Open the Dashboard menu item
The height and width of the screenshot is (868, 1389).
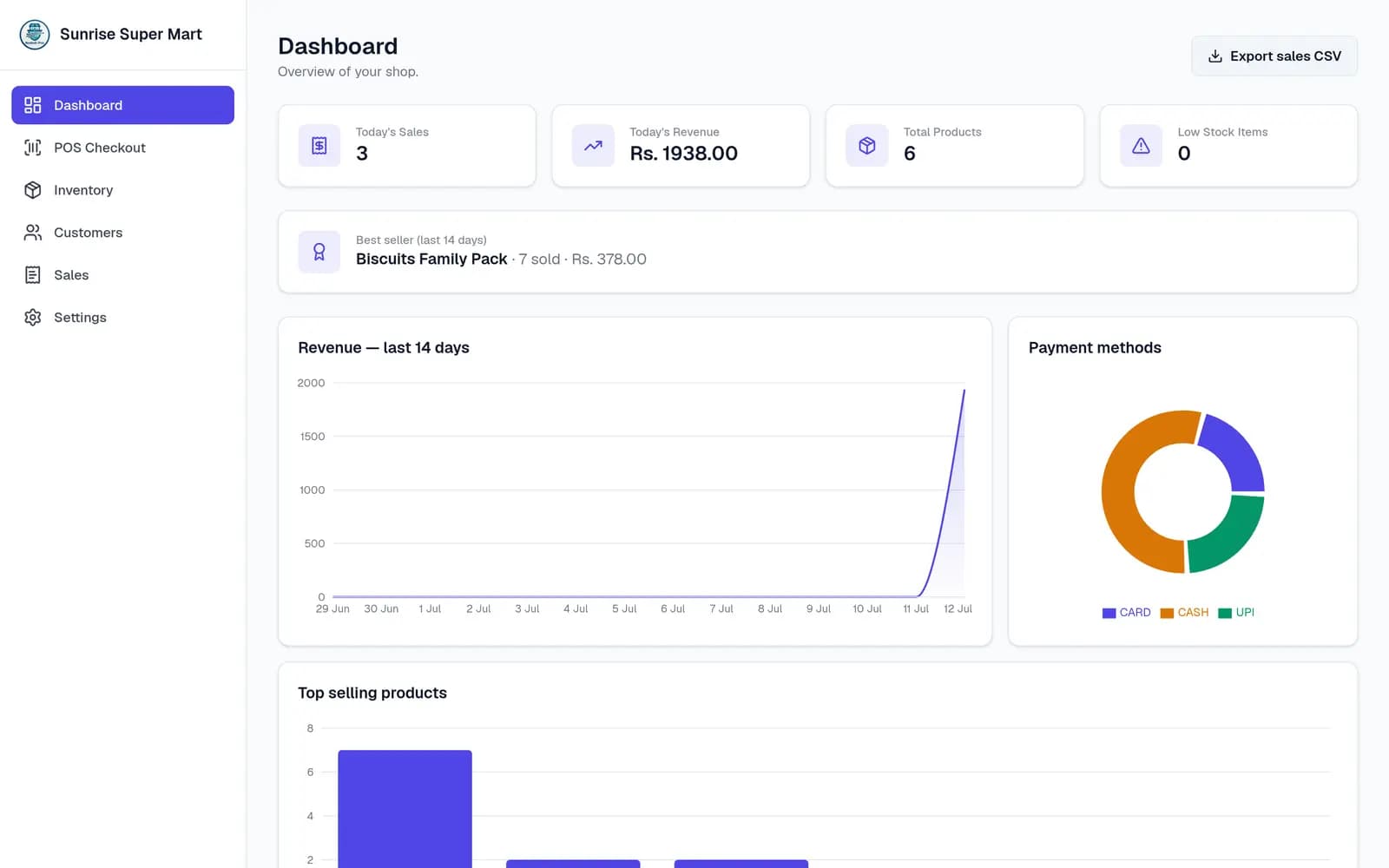(122, 105)
